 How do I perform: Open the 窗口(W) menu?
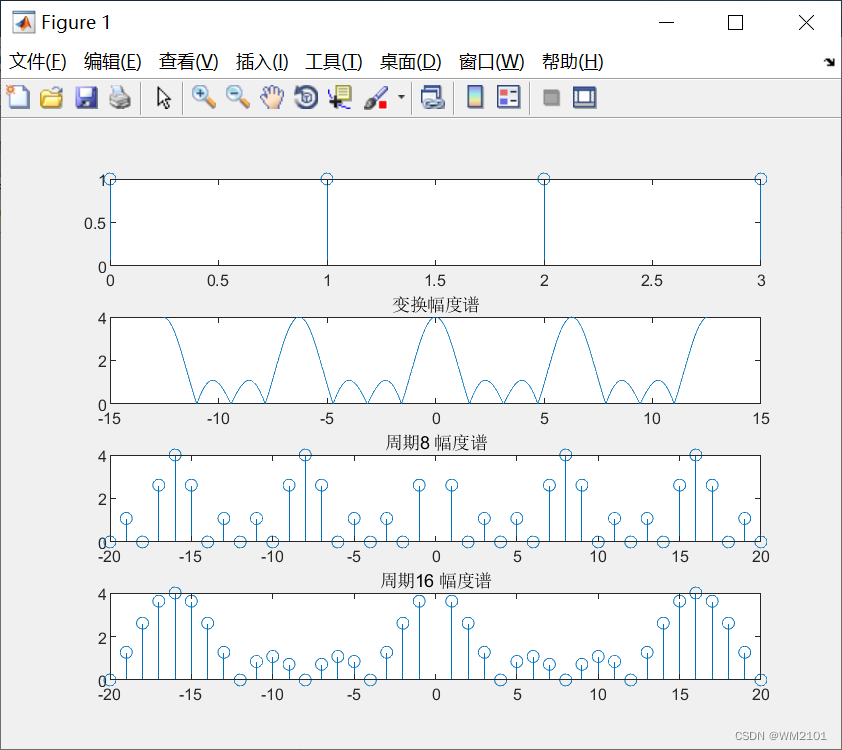491,62
